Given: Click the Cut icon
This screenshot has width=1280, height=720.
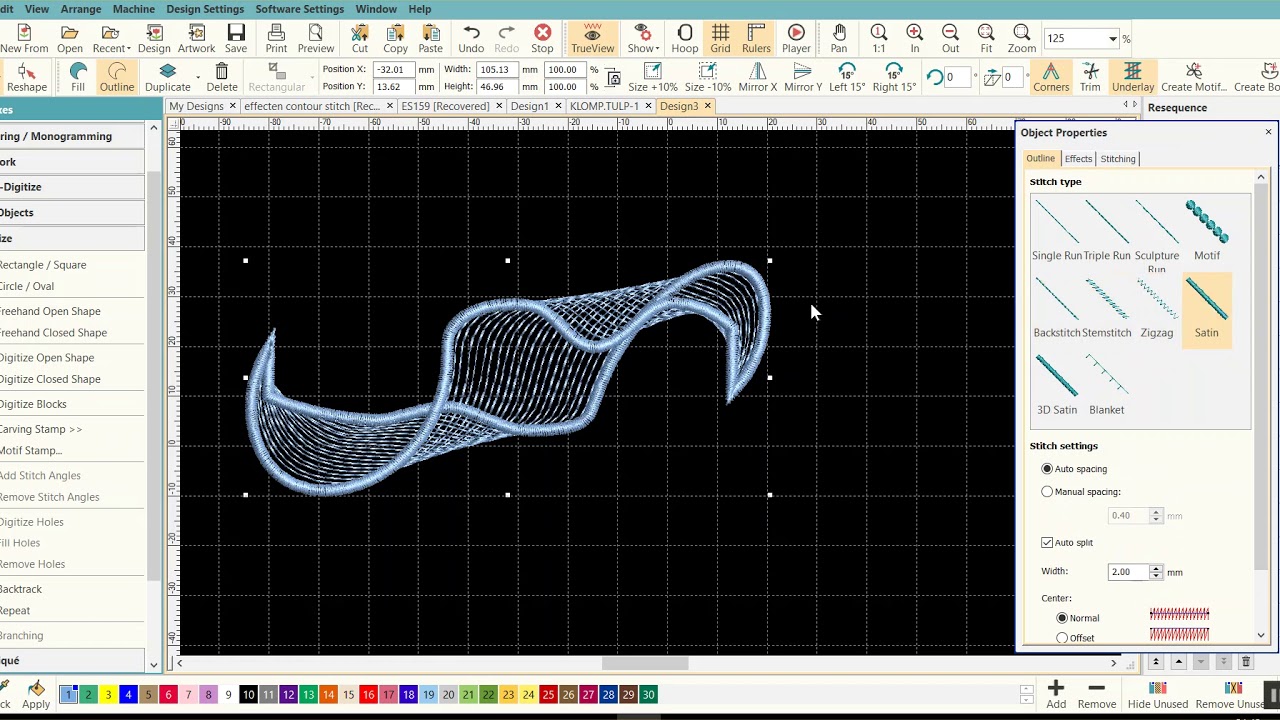Looking at the screenshot, I should [x=360, y=38].
